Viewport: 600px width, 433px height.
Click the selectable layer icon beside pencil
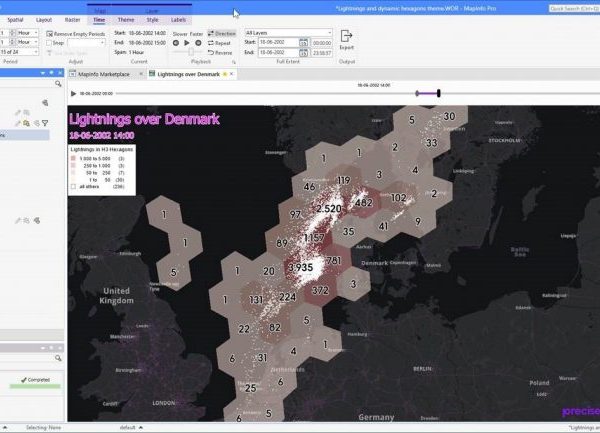[26, 123]
